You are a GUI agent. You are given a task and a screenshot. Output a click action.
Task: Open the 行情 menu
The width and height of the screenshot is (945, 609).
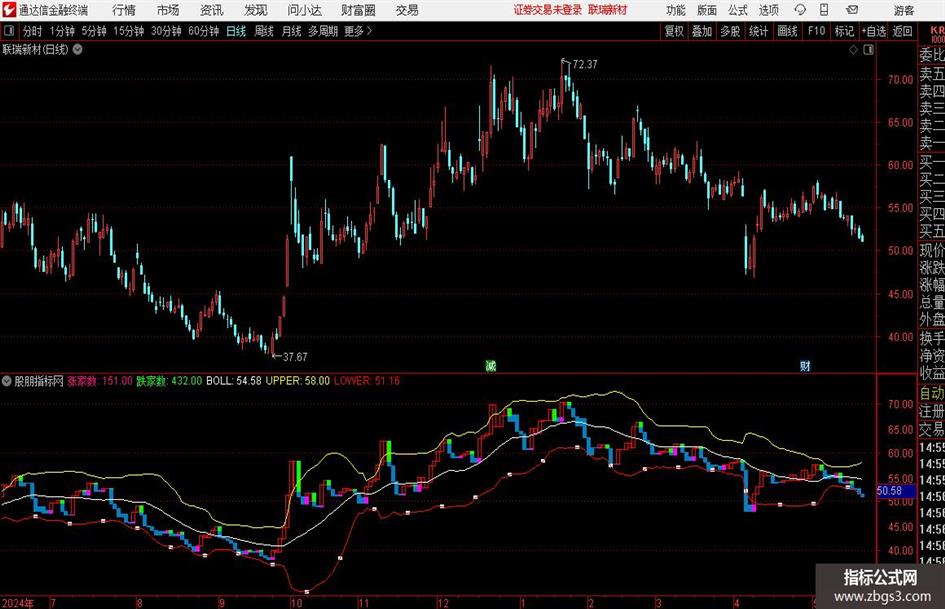124,10
